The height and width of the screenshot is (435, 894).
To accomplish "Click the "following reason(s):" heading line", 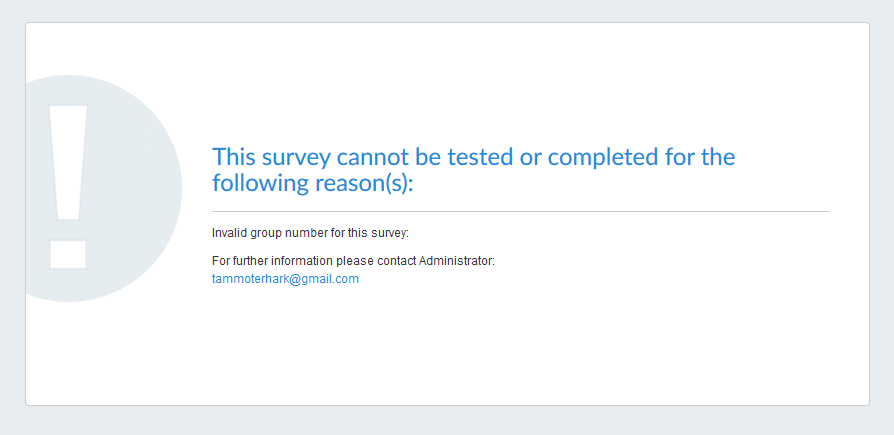I will pyautogui.click(x=312, y=184).
